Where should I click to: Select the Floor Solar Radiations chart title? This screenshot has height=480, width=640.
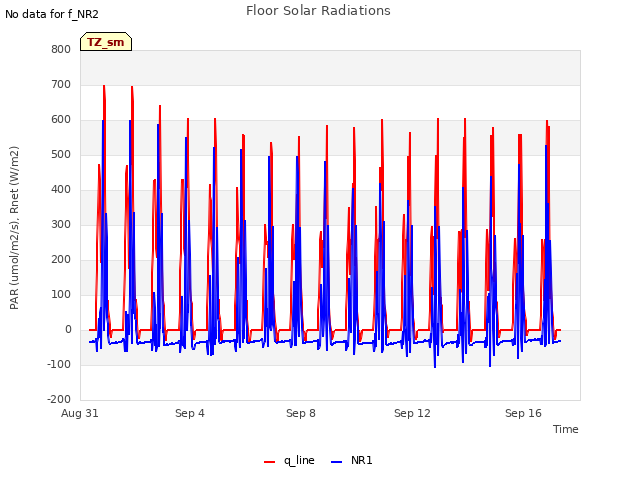[x=318, y=11]
